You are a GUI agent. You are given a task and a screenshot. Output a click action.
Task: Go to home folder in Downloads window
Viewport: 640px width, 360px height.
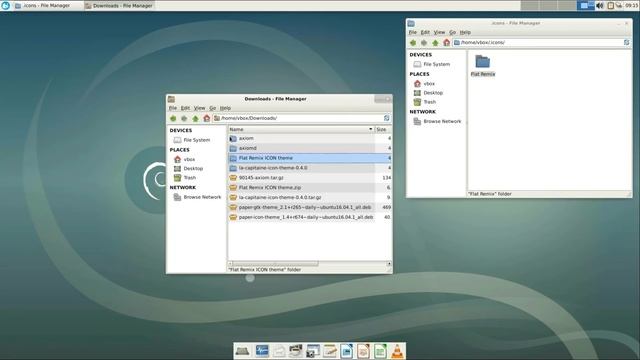pyautogui.click(x=207, y=118)
